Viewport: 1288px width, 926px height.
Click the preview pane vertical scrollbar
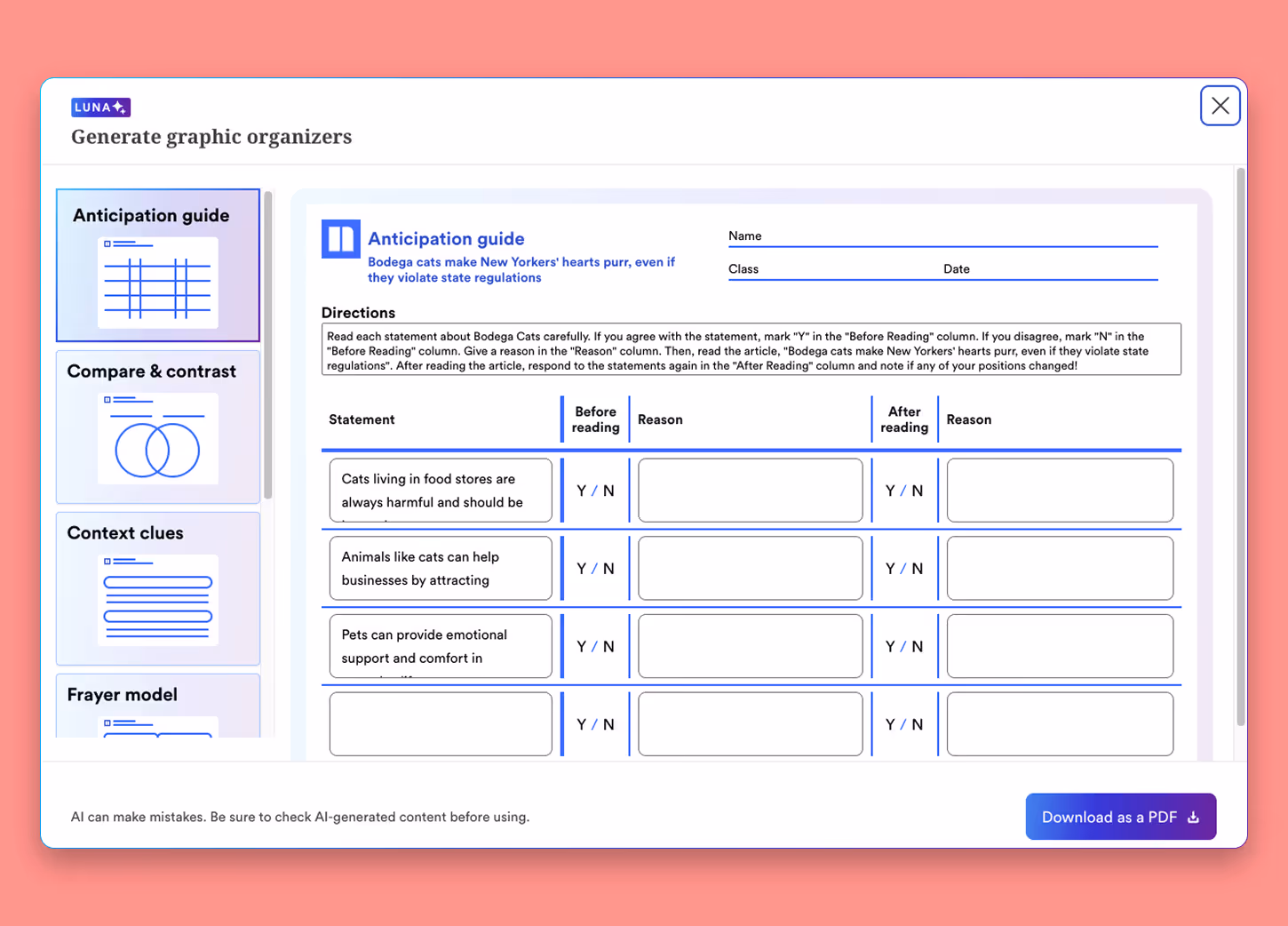pyautogui.click(x=1241, y=447)
